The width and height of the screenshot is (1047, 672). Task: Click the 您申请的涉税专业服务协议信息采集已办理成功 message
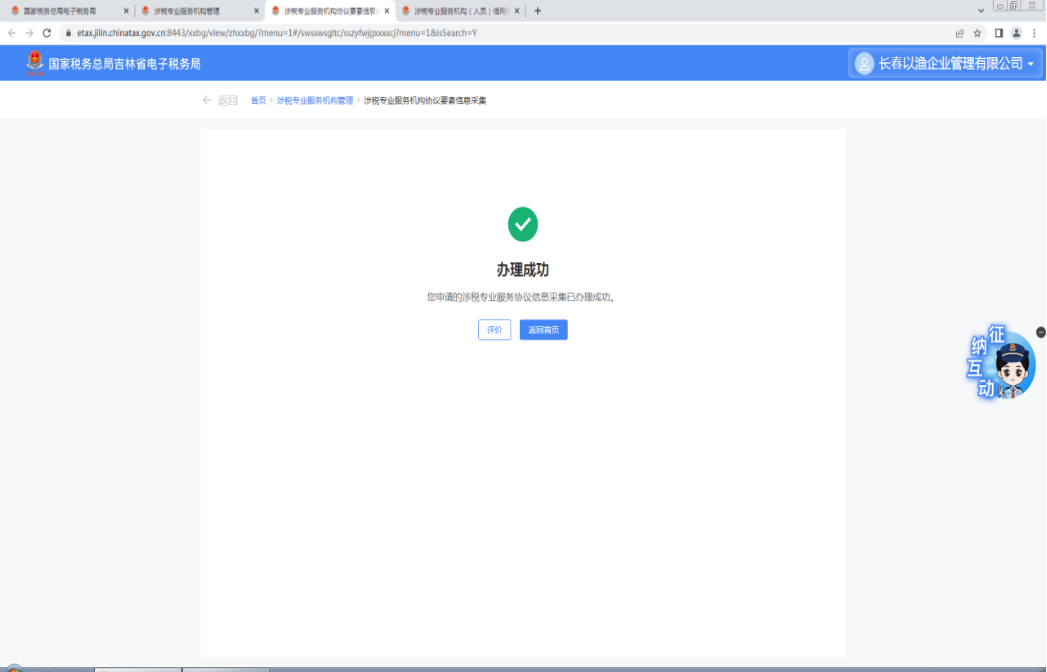[x=521, y=297]
